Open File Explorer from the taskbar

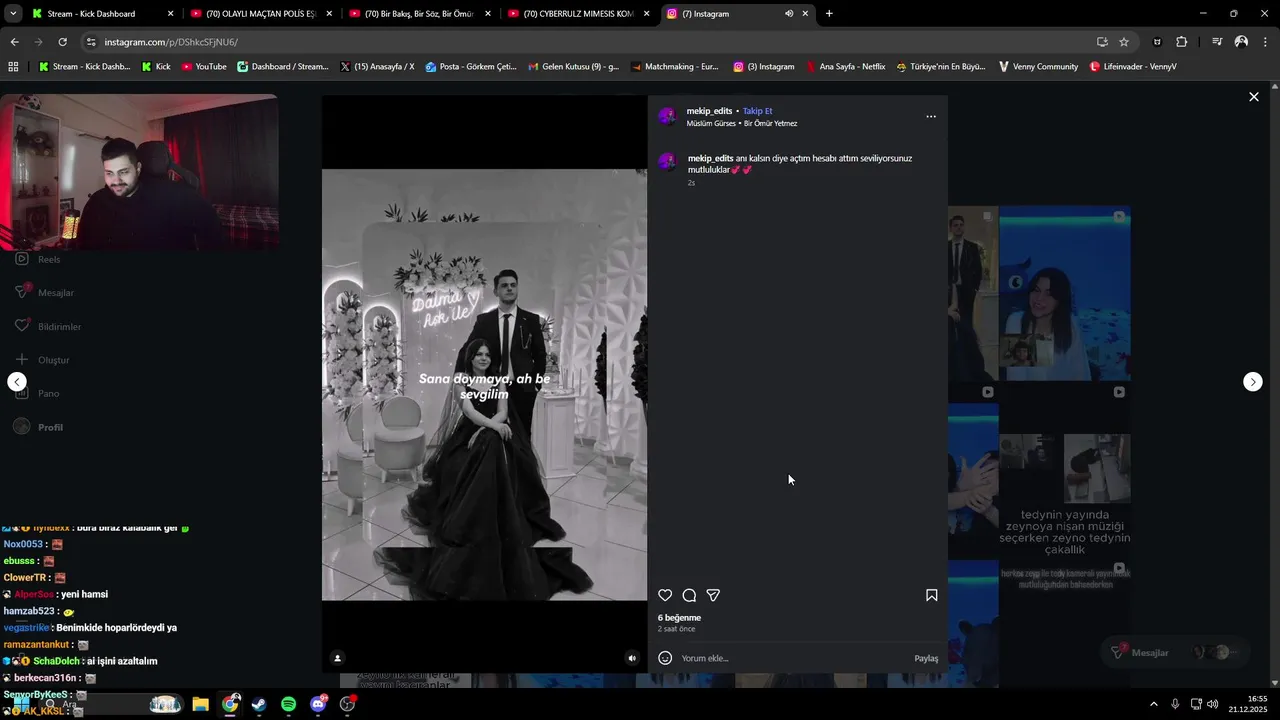coord(200,704)
